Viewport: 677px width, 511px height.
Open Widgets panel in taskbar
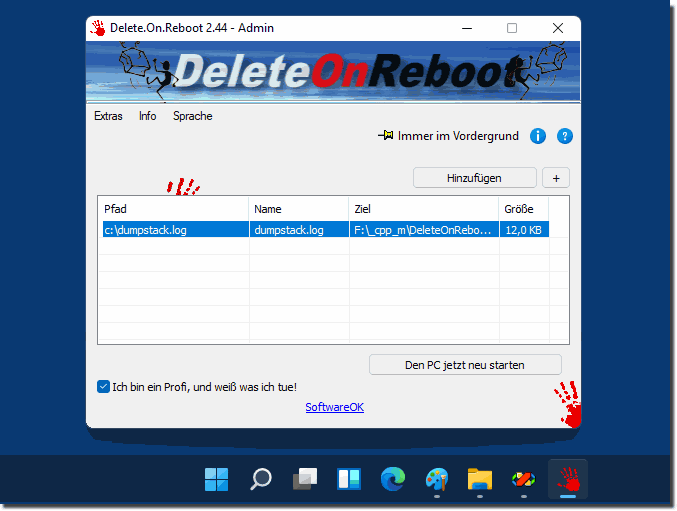tap(349, 479)
